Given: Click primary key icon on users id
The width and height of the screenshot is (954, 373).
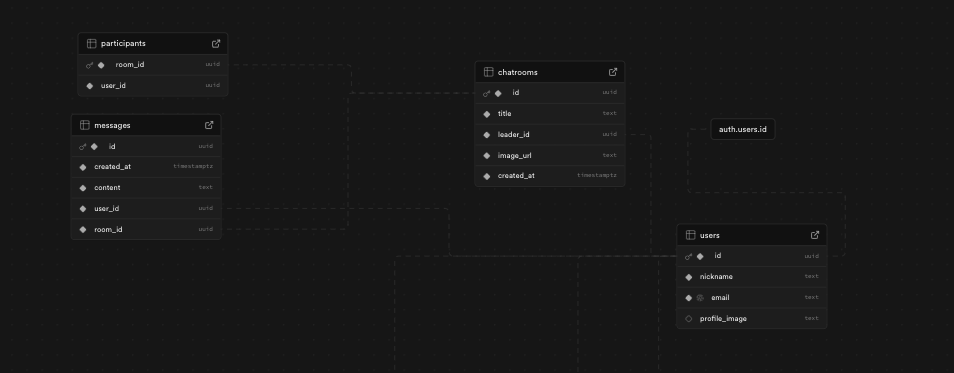Looking at the screenshot, I should (x=689, y=257).
